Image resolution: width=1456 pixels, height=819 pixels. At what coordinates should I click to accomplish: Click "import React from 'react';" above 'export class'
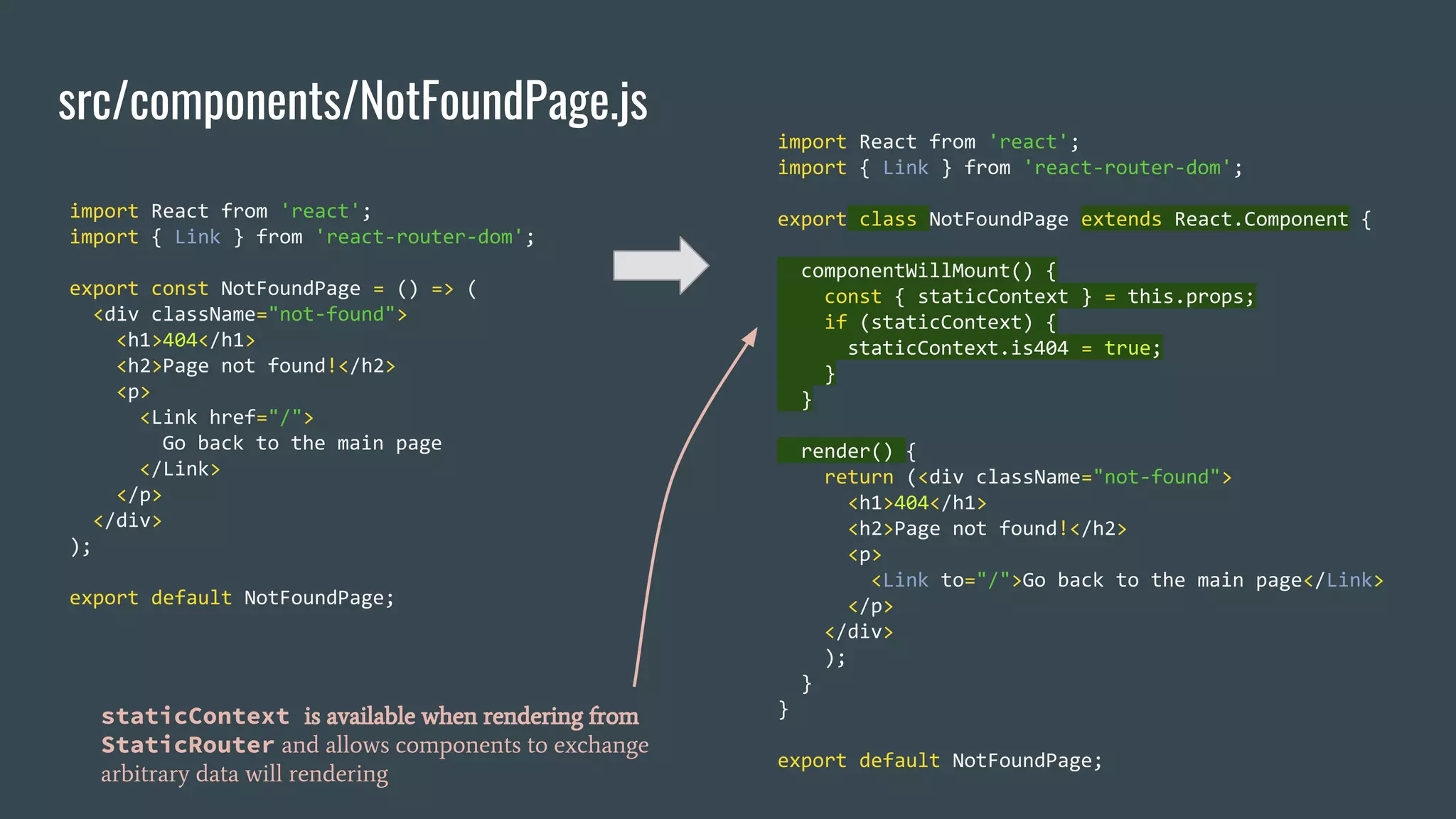[928, 142]
